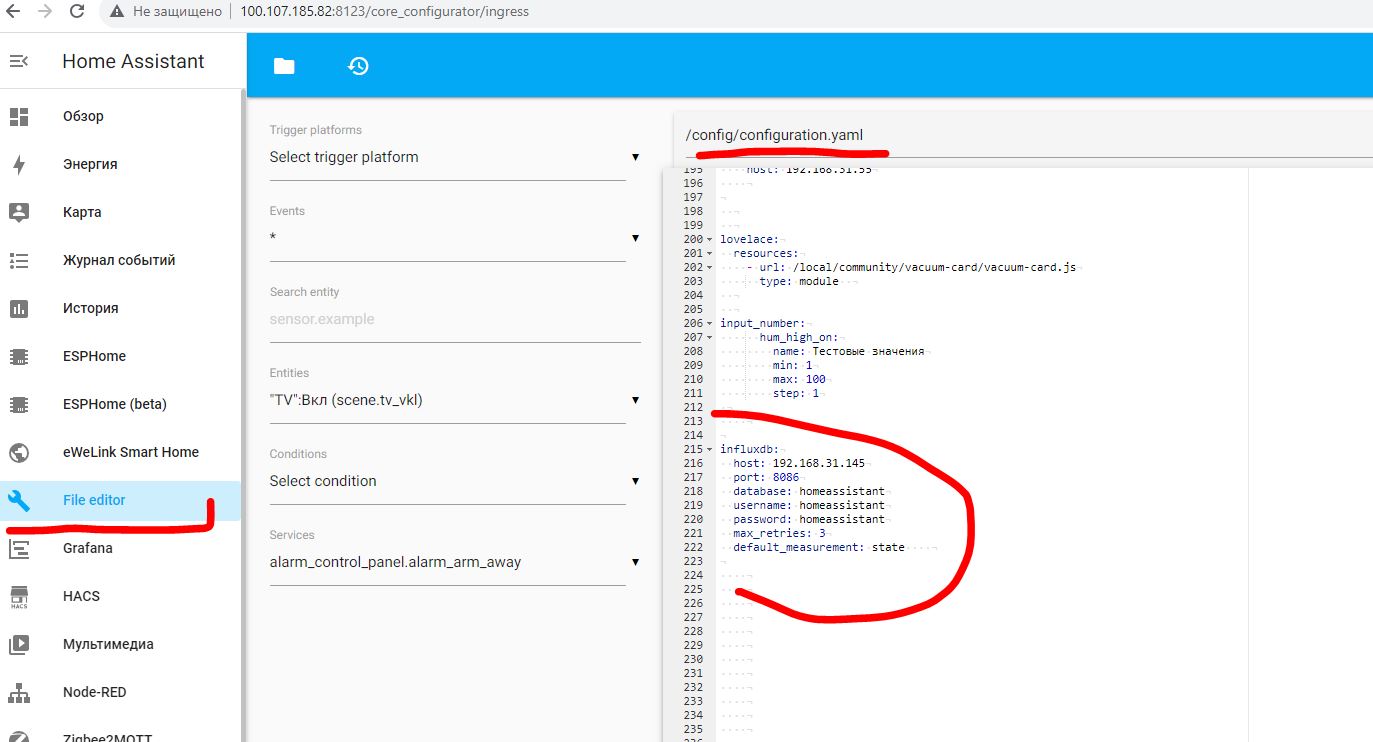Screen dimensions: 1373x742
Task: Click the Карта map icon
Action: point(19,212)
